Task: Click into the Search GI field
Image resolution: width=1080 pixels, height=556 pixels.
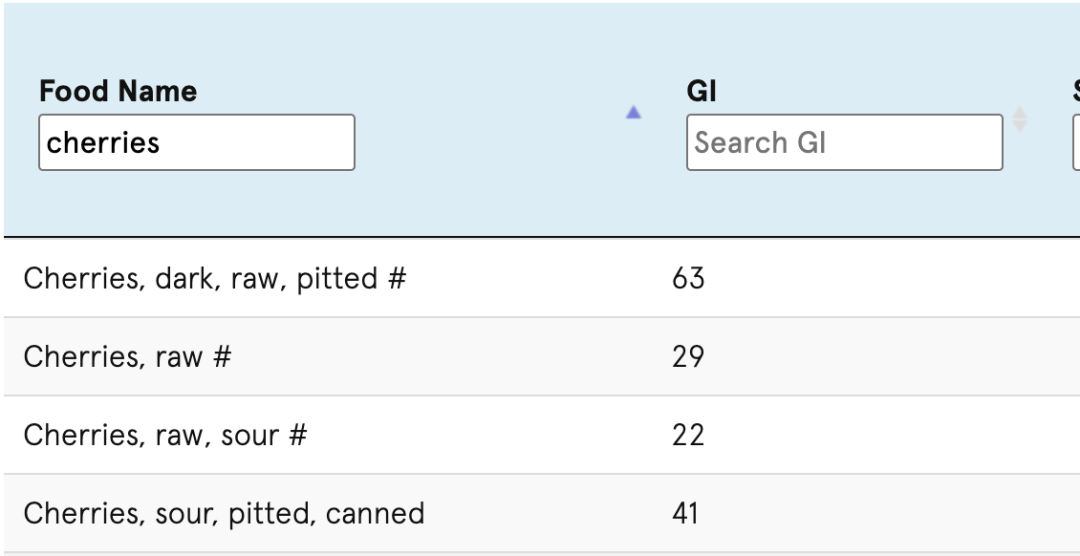Action: (x=844, y=142)
